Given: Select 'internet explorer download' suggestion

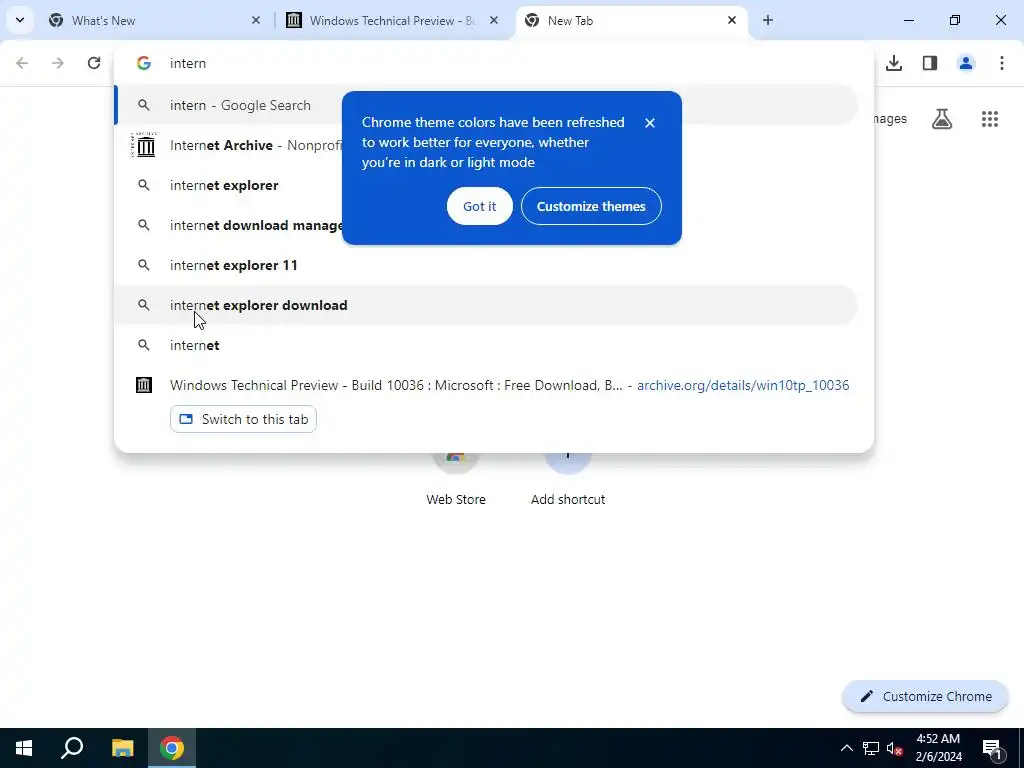Looking at the screenshot, I should [486, 305].
